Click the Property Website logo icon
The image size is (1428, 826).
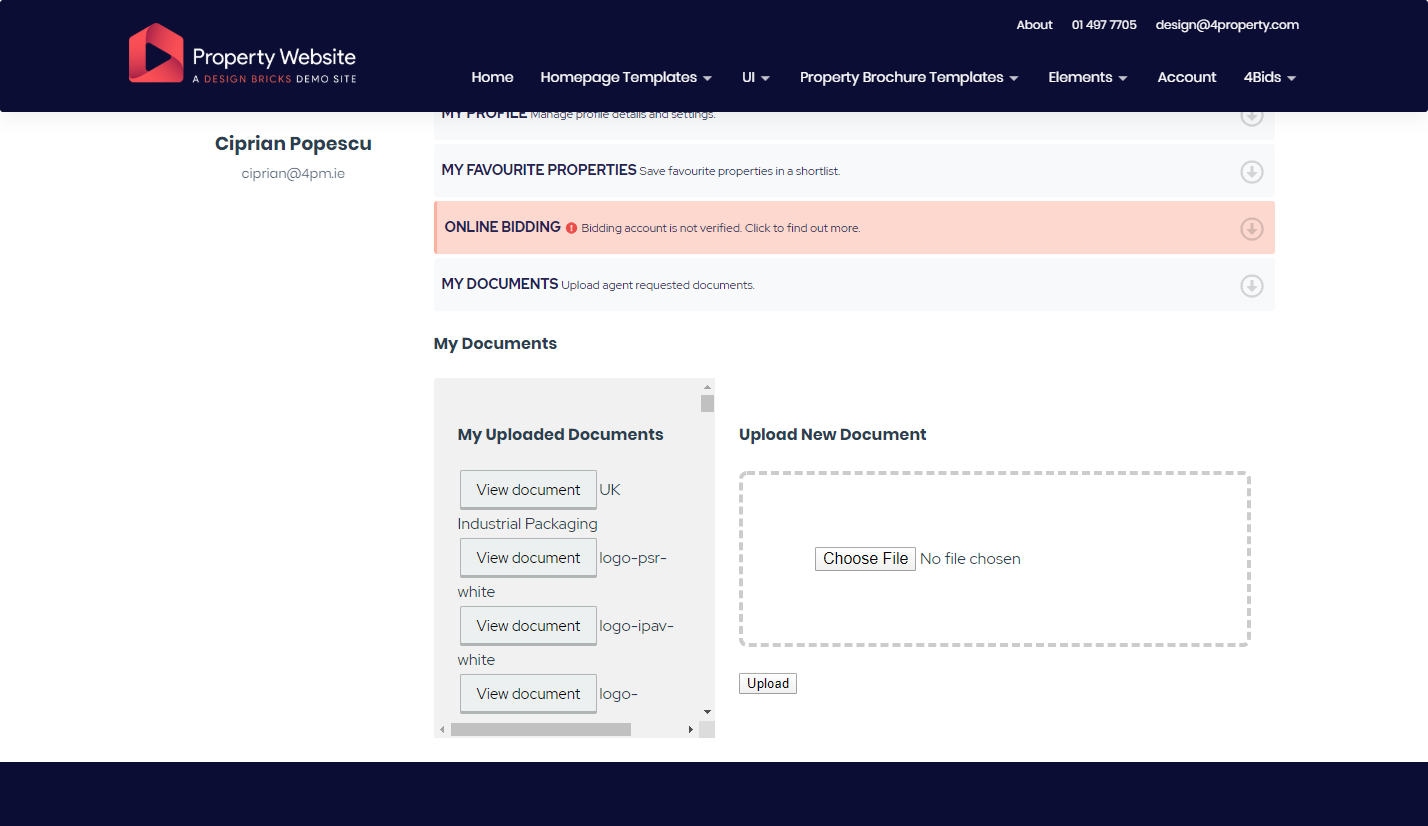coord(156,53)
